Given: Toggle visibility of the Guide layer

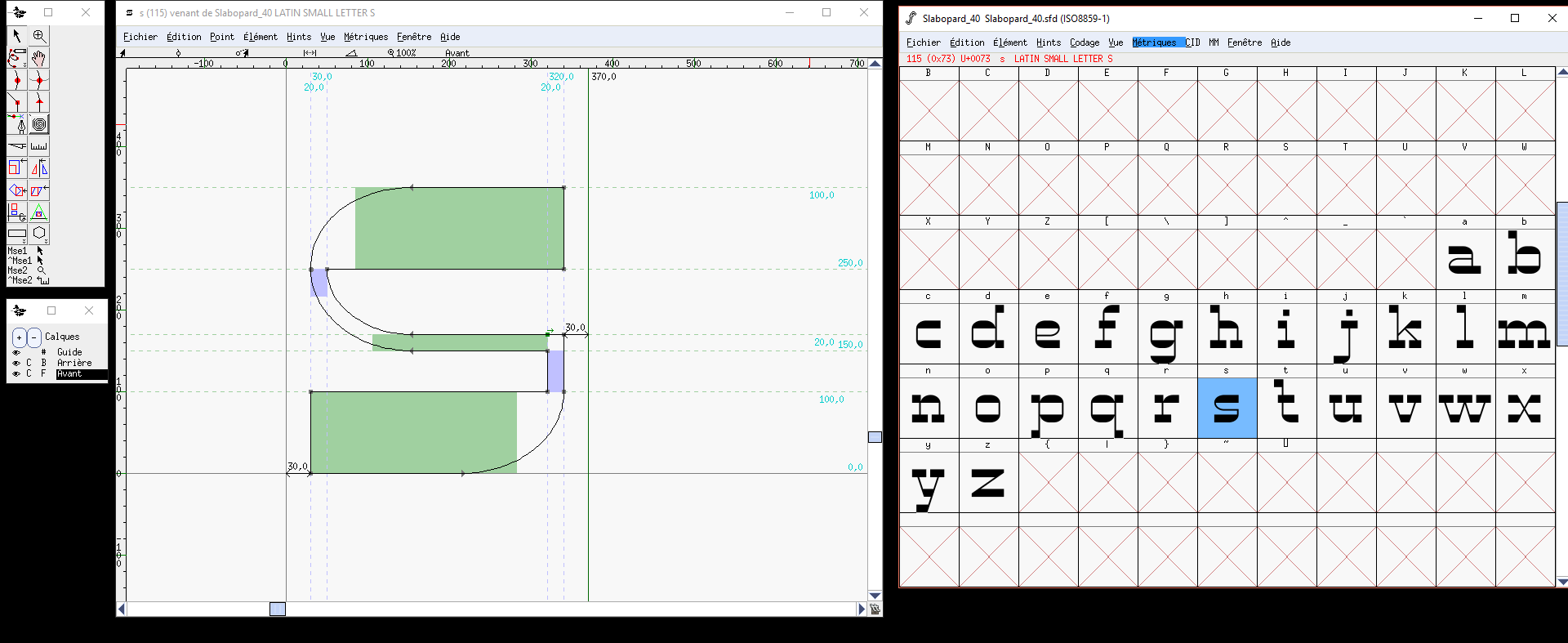Looking at the screenshot, I should [x=16, y=352].
